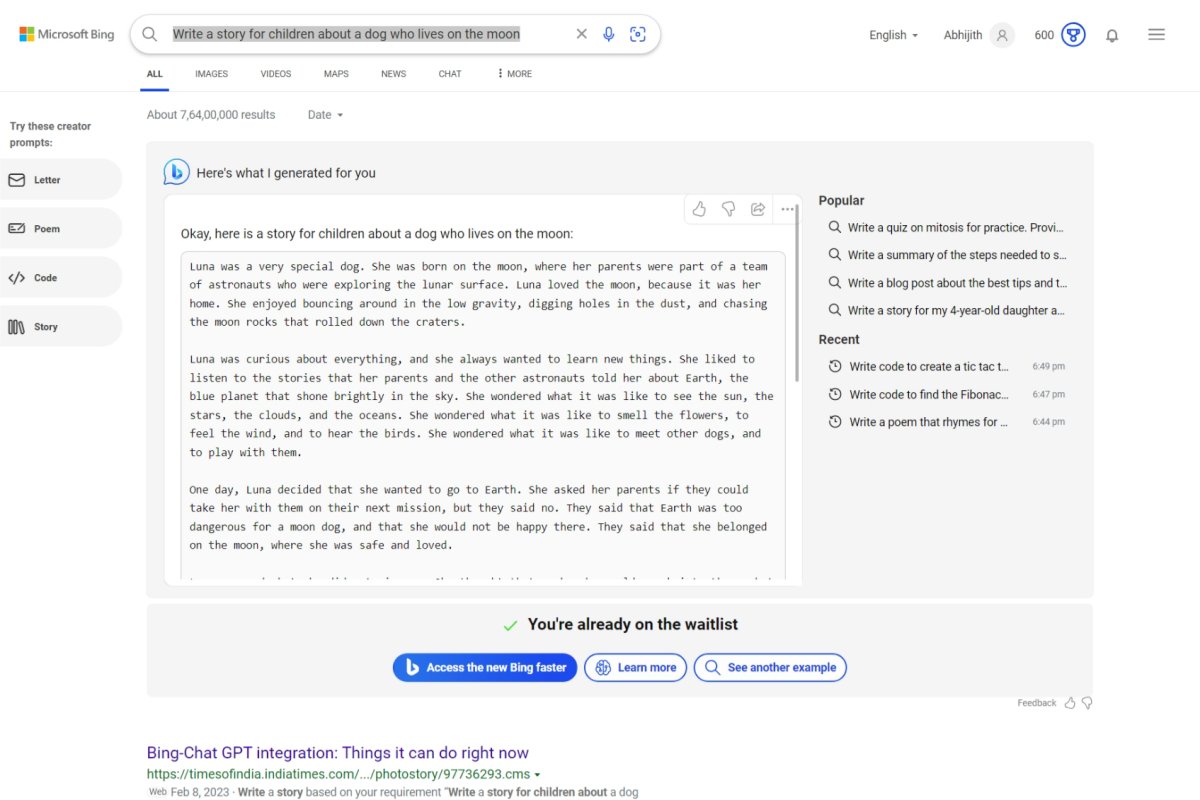Switch to the ALL results tab
The width and height of the screenshot is (1200, 800).
pyautogui.click(x=154, y=74)
